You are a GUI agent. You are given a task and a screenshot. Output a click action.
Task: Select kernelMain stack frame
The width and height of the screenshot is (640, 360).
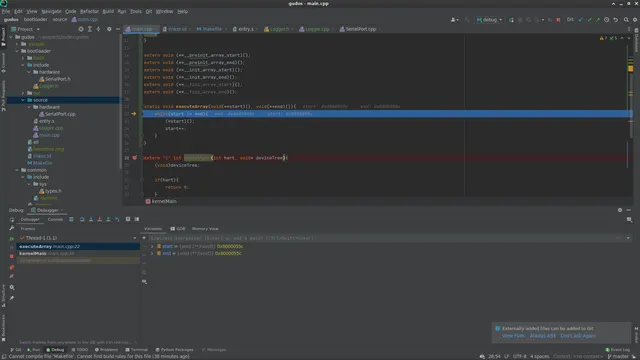78,253
